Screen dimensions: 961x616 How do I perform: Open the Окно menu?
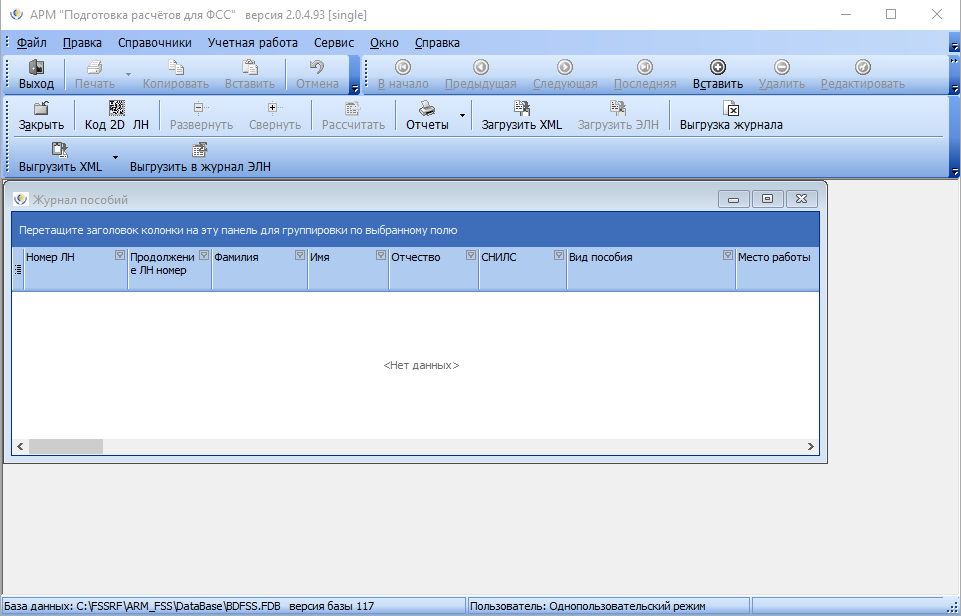pos(384,43)
